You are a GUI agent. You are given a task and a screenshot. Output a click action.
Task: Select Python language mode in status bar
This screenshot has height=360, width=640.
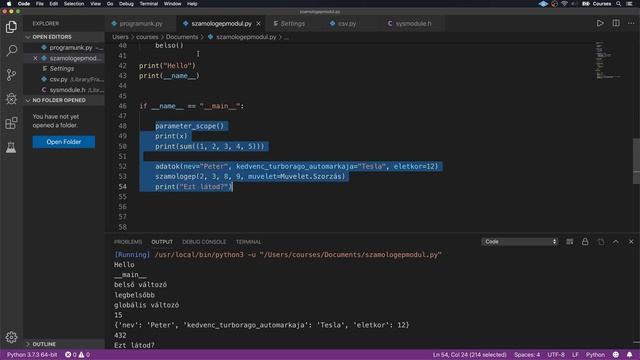pyautogui.click(x=595, y=355)
